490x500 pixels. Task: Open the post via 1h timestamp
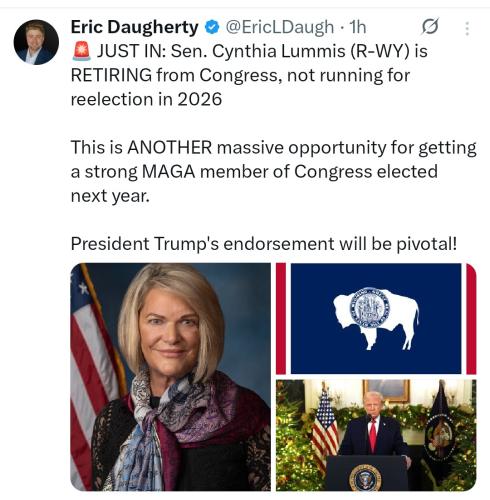click(357, 27)
